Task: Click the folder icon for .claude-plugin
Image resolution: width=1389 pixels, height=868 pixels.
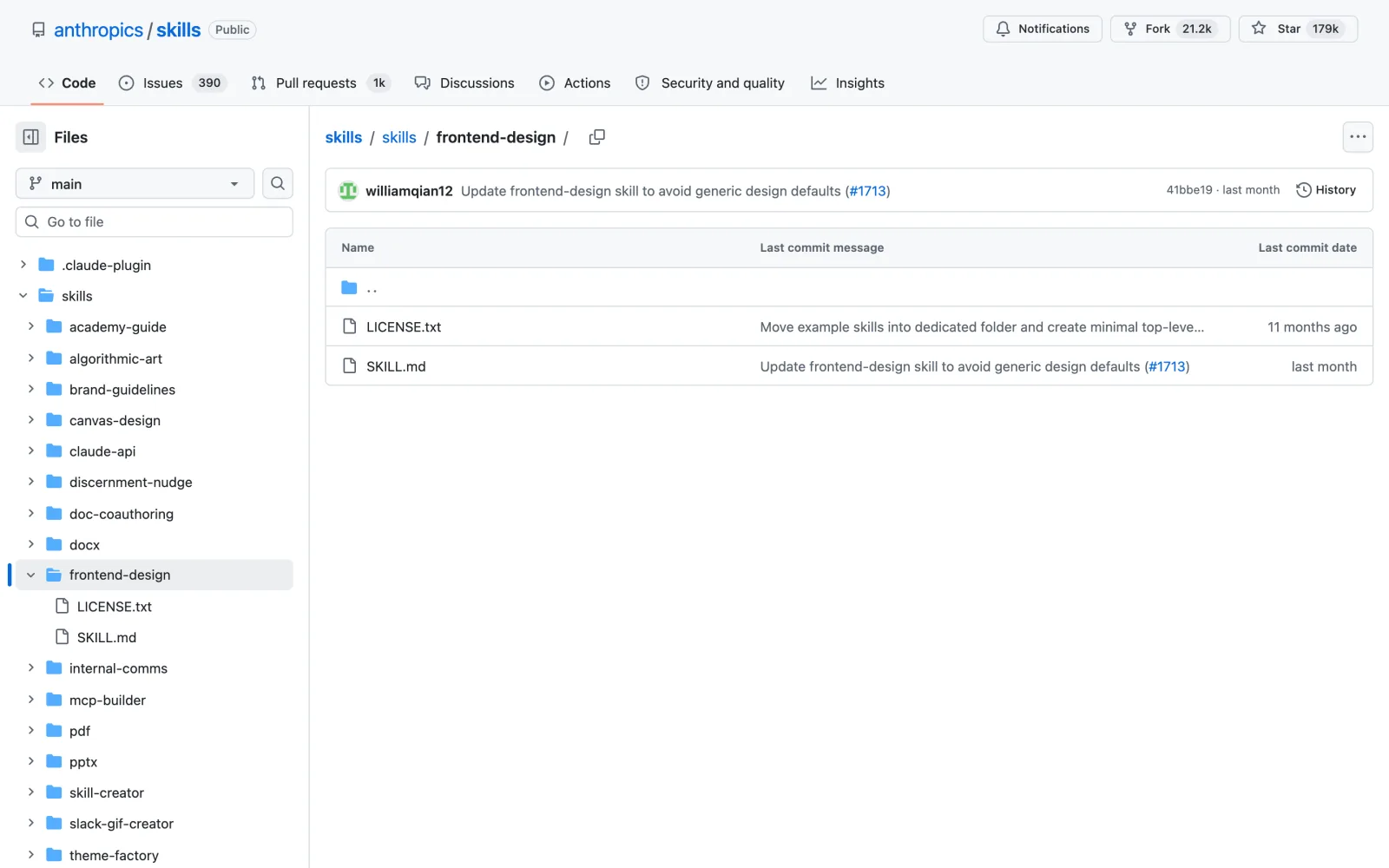Action: [x=47, y=265]
